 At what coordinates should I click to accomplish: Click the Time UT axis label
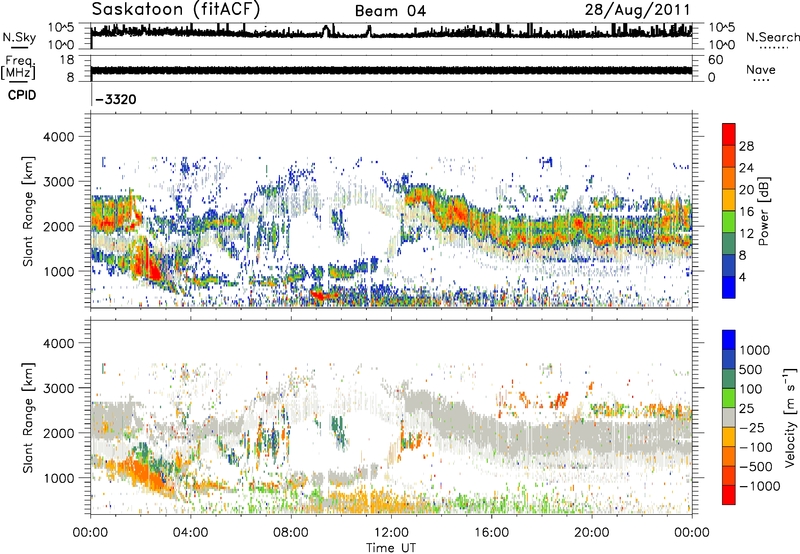[x=391, y=548]
